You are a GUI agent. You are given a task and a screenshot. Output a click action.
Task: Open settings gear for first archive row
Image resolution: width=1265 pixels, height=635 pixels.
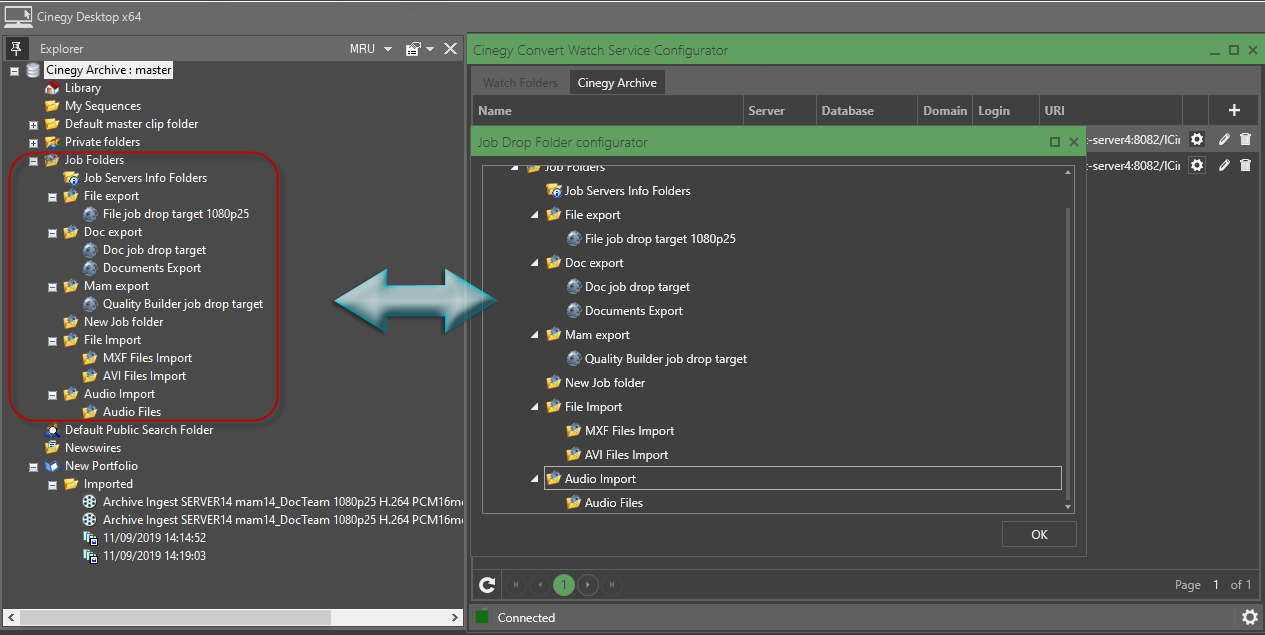(1197, 140)
